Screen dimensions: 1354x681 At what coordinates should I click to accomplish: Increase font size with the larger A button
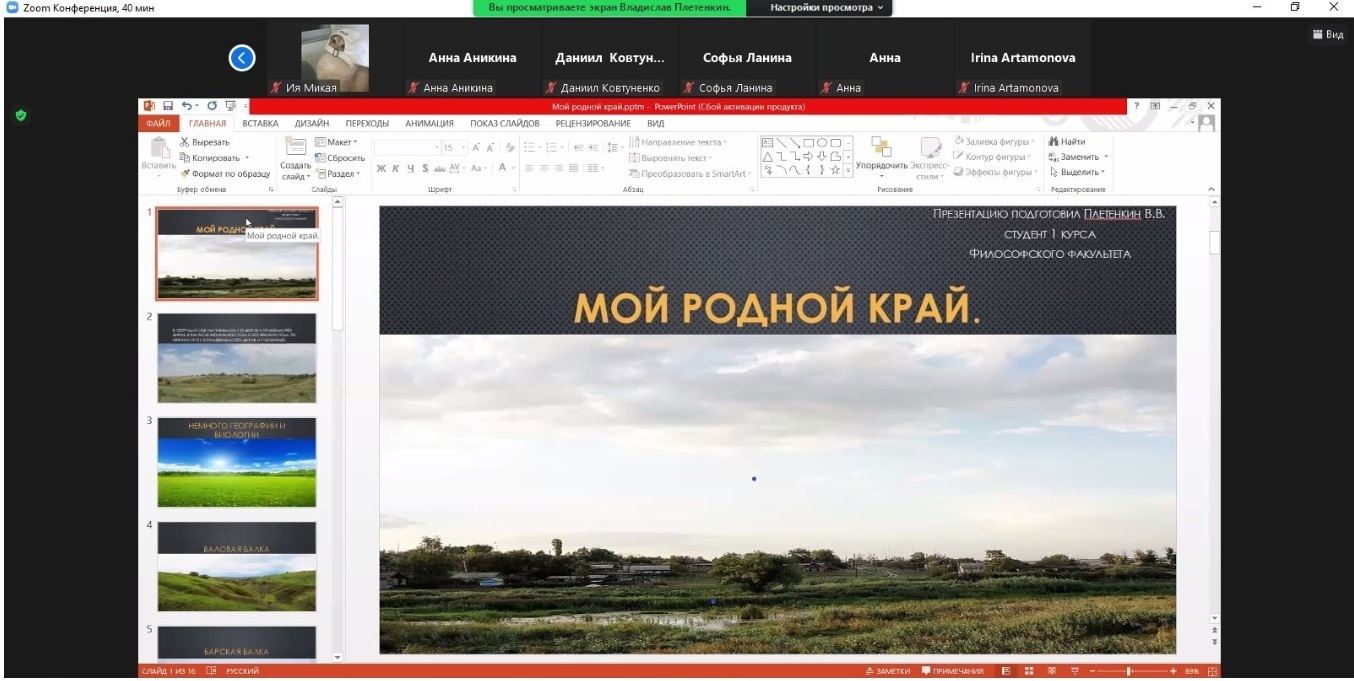point(476,147)
